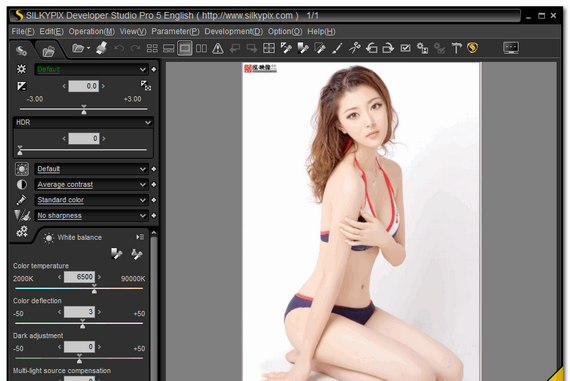570x381 pixels.
Task: Open the Operation menu
Action: (x=92, y=32)
